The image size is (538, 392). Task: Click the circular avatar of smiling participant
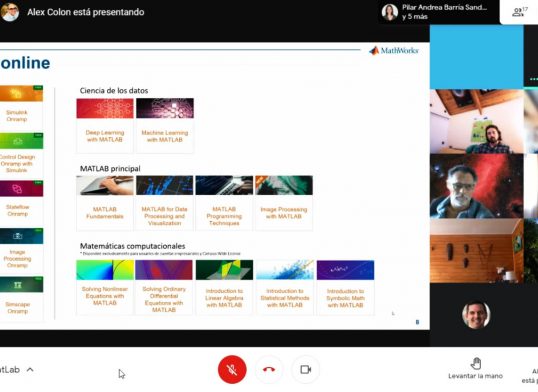point(476,315)
